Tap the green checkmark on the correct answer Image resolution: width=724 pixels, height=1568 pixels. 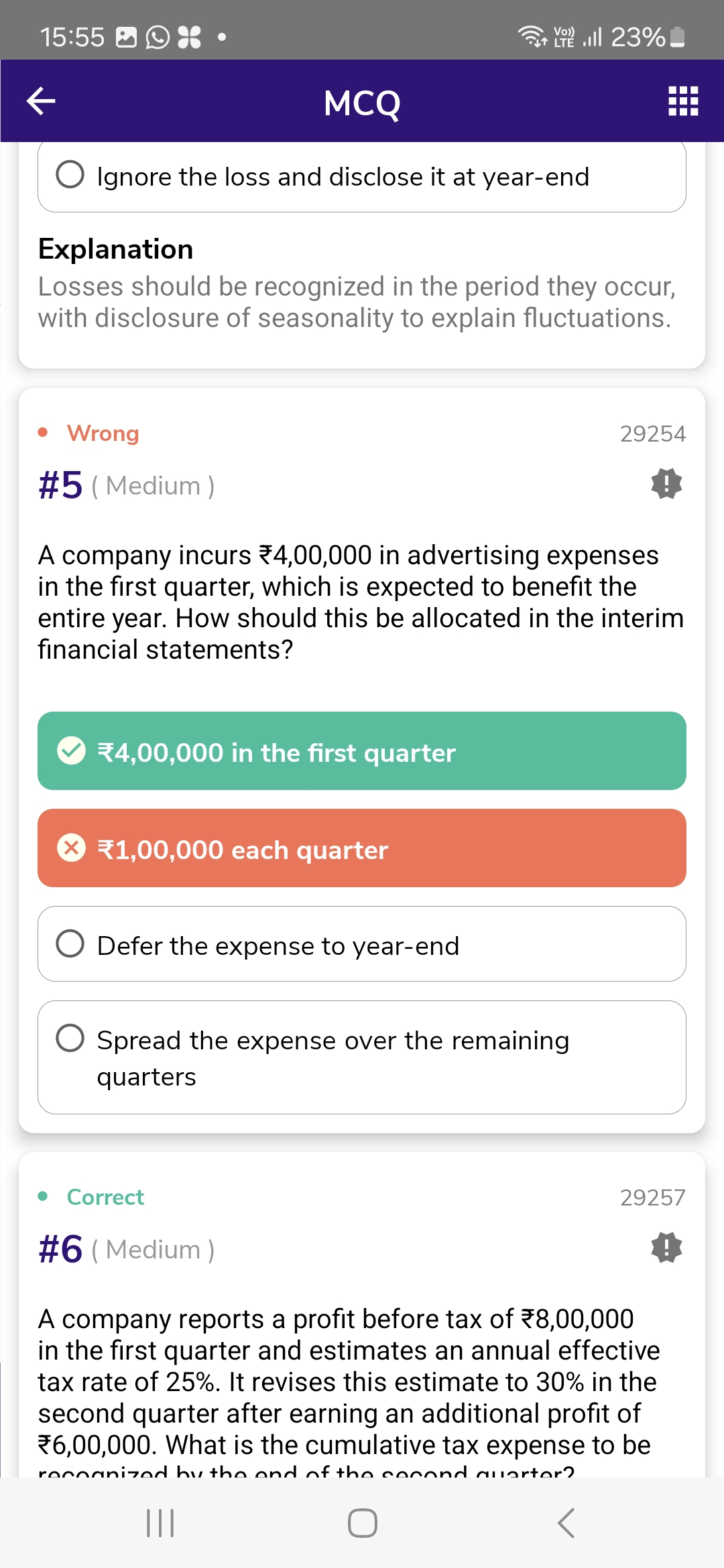pos(71,750)
